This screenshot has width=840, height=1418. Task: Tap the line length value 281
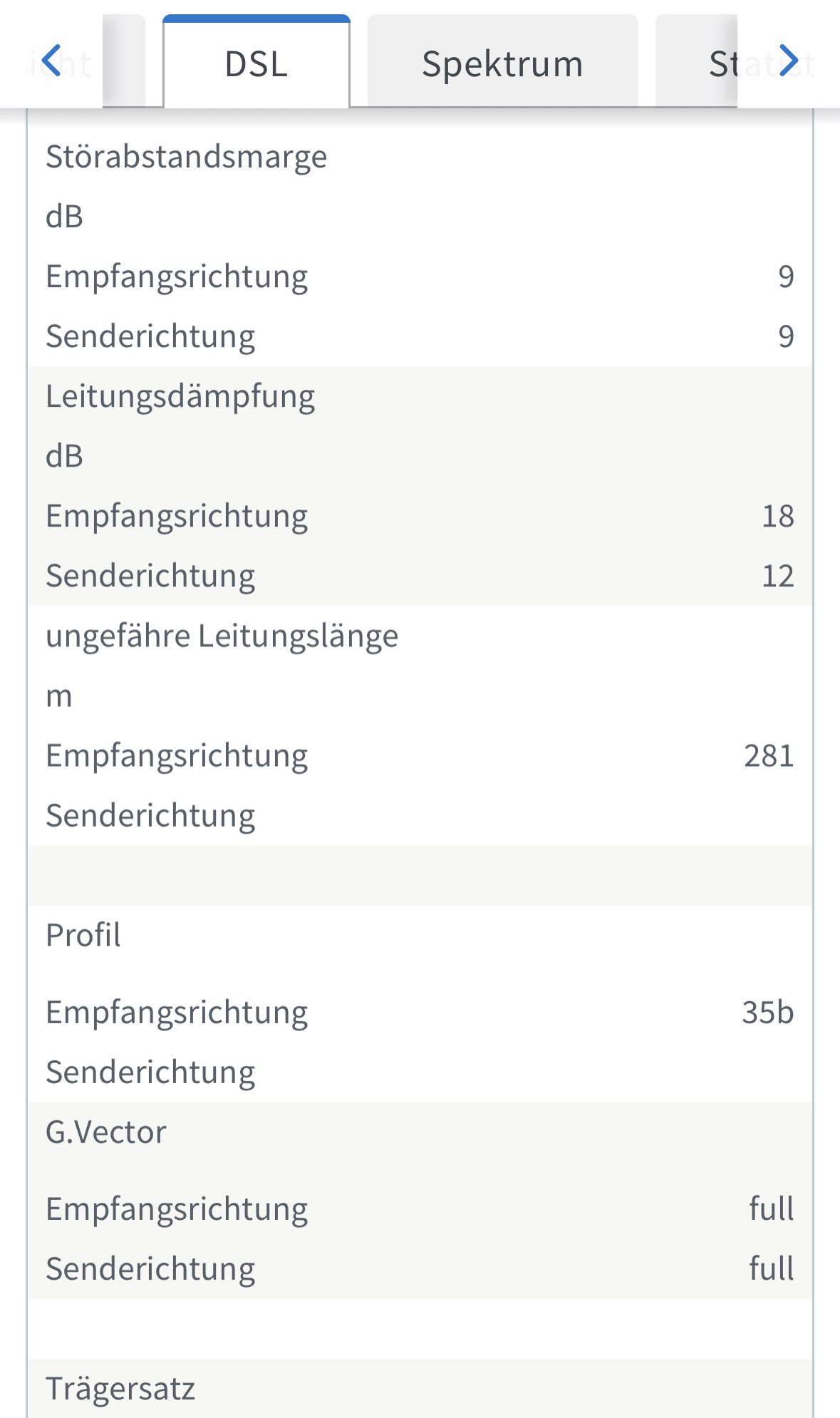pyautogui.click(x=769, y=756)
